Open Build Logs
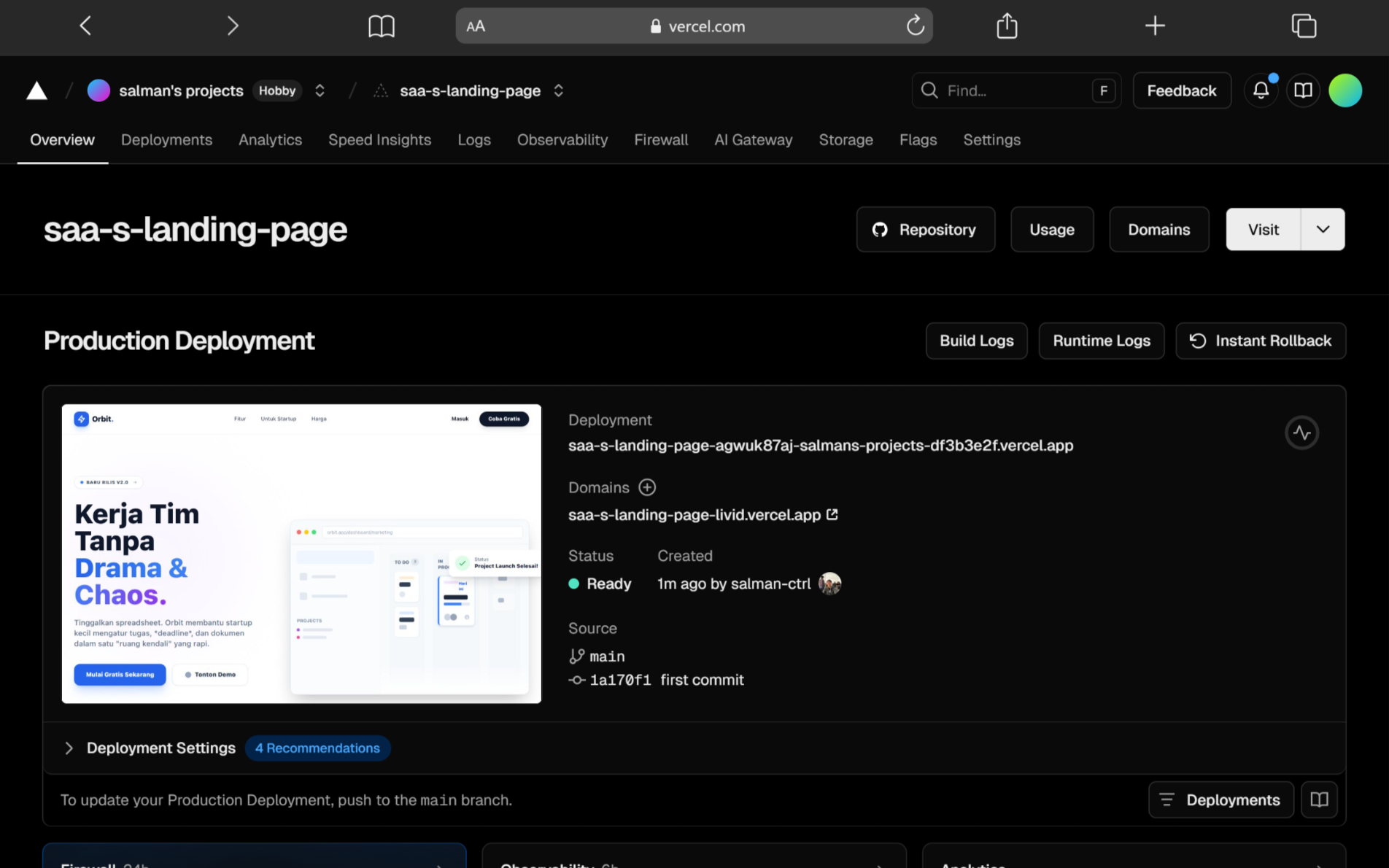 click(976, 341)
